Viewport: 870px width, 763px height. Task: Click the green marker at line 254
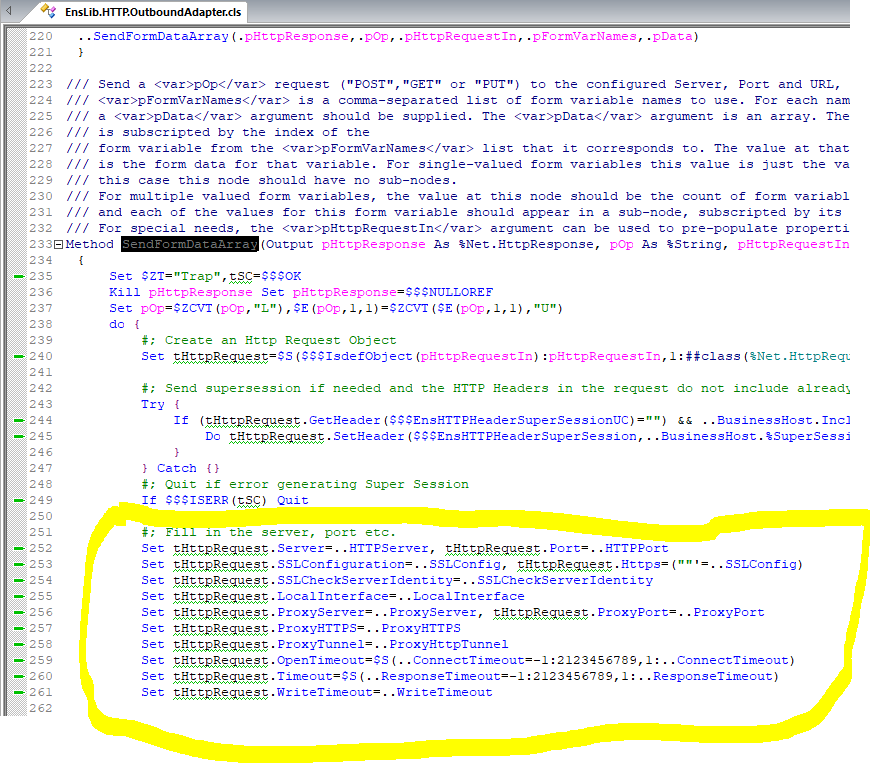[19, 580]
